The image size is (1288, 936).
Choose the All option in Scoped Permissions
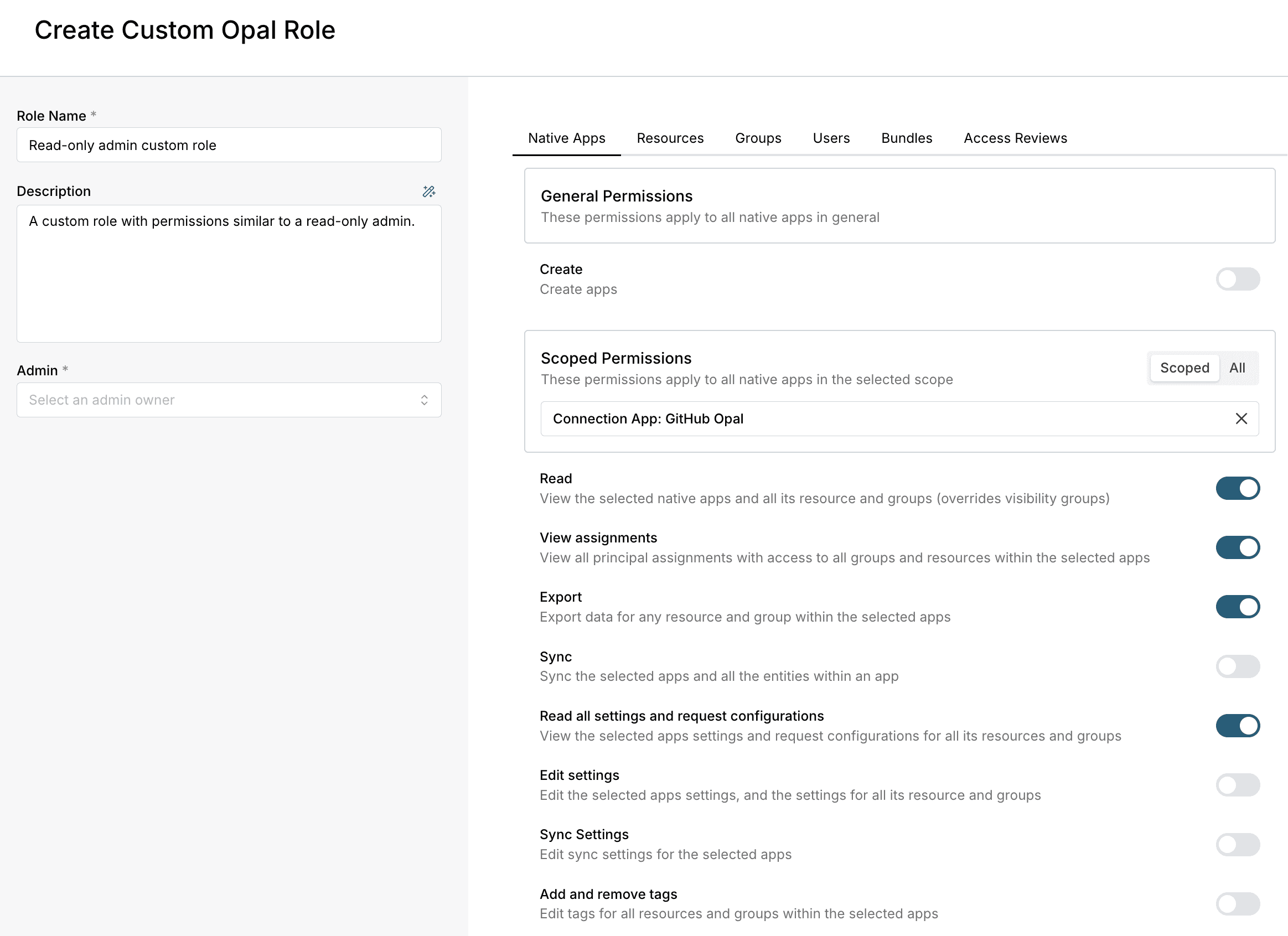(1237, 368)
